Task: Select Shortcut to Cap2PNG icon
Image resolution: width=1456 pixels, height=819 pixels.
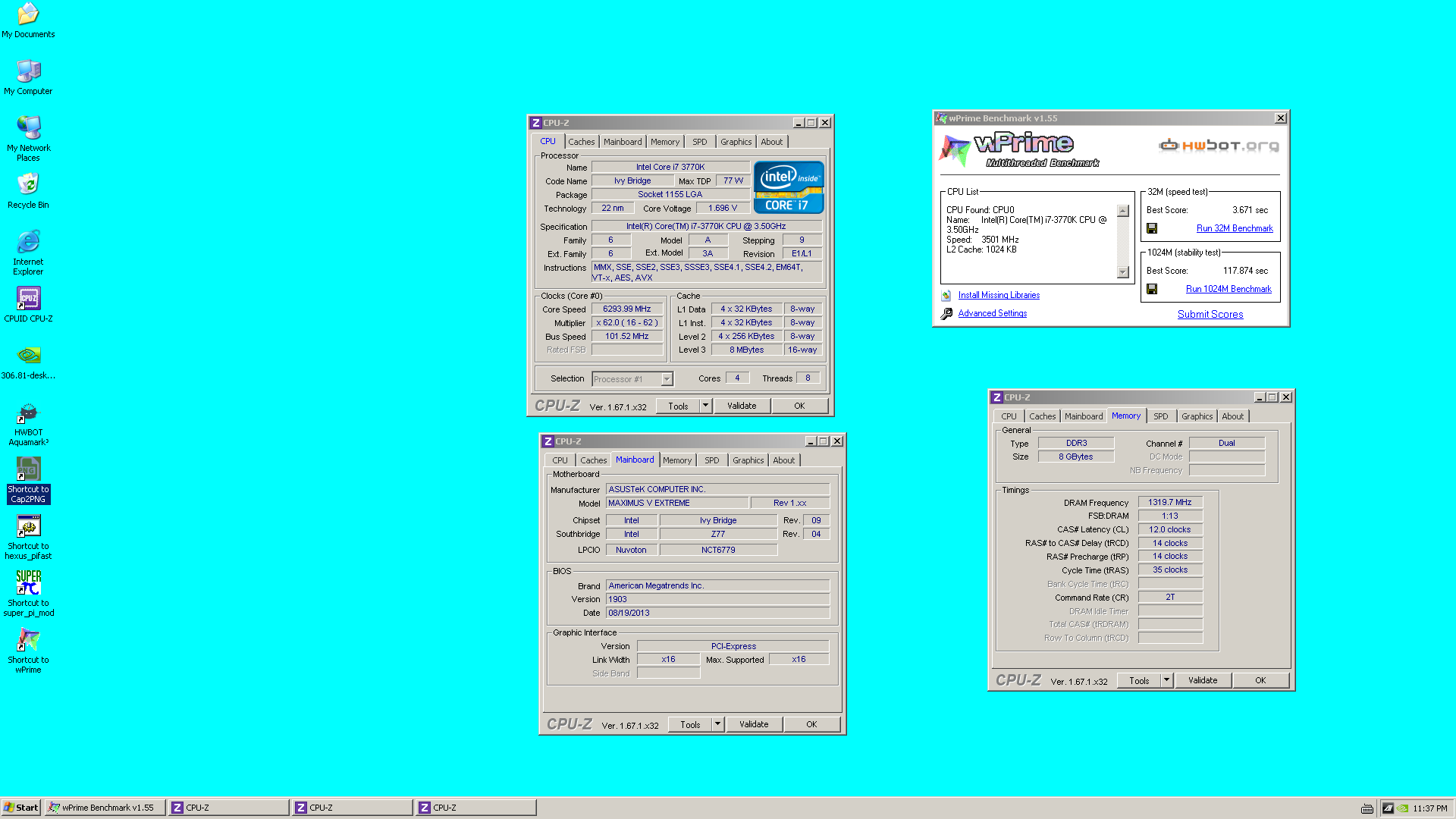Action: coord(28,480)
